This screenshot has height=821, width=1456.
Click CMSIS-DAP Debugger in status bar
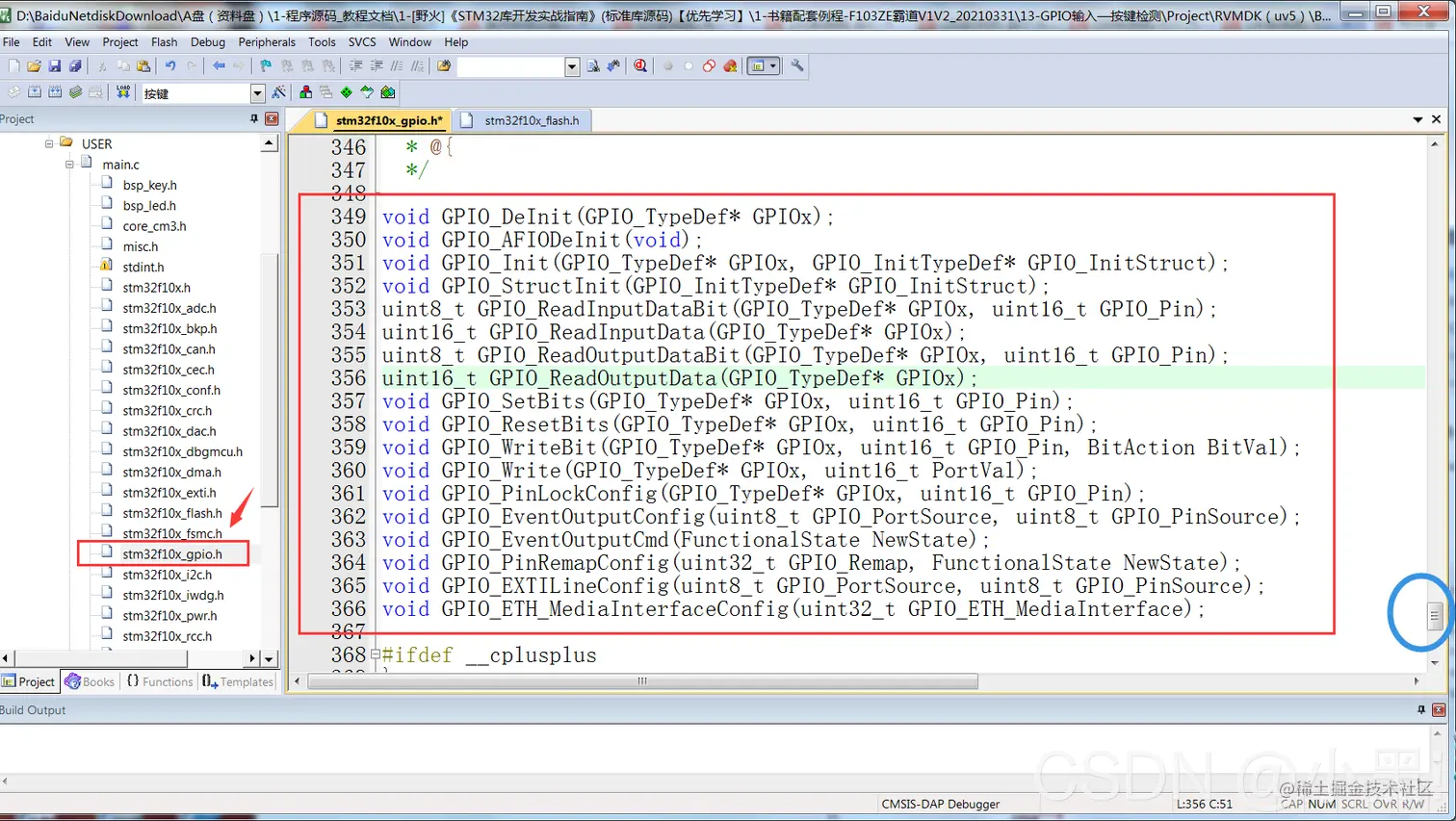pyautogui.click(x=940, y=804)
